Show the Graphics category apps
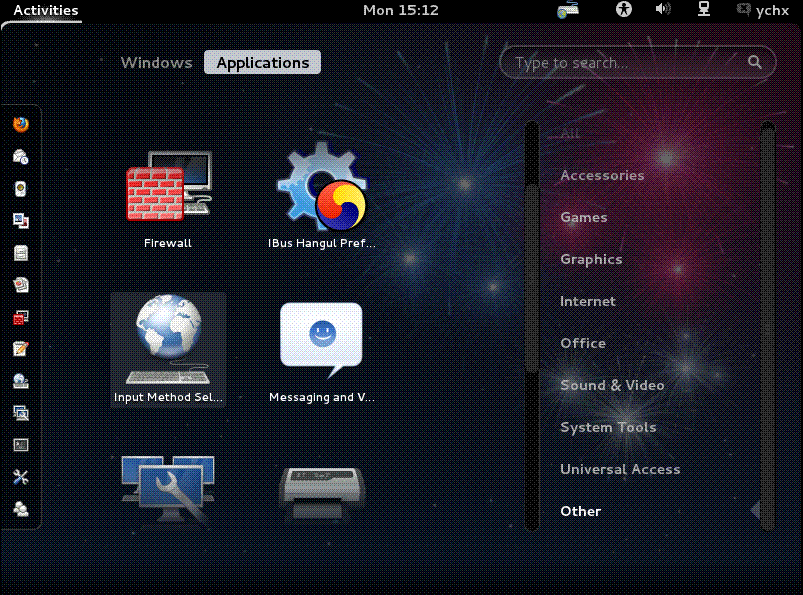This screenshot has height=595, width=803. (x=591, y=259)
